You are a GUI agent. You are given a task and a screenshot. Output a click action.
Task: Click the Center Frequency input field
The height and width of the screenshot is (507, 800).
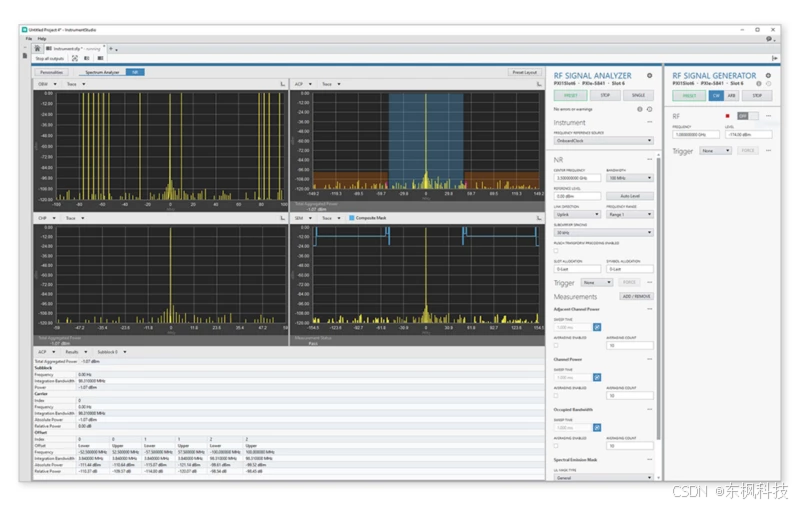(x=577, y=178)
